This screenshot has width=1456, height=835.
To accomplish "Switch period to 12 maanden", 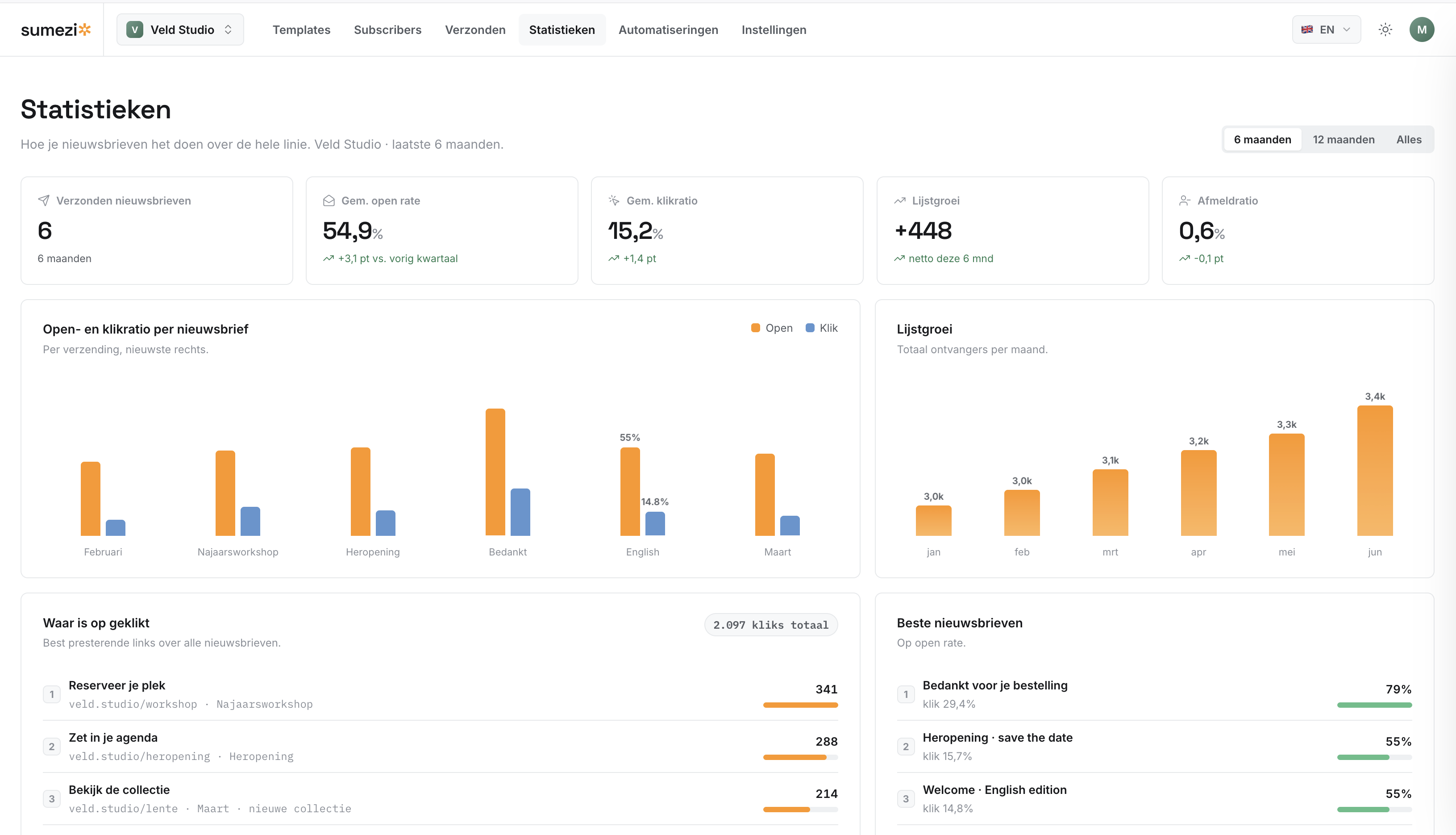I will coord(1344,139).
